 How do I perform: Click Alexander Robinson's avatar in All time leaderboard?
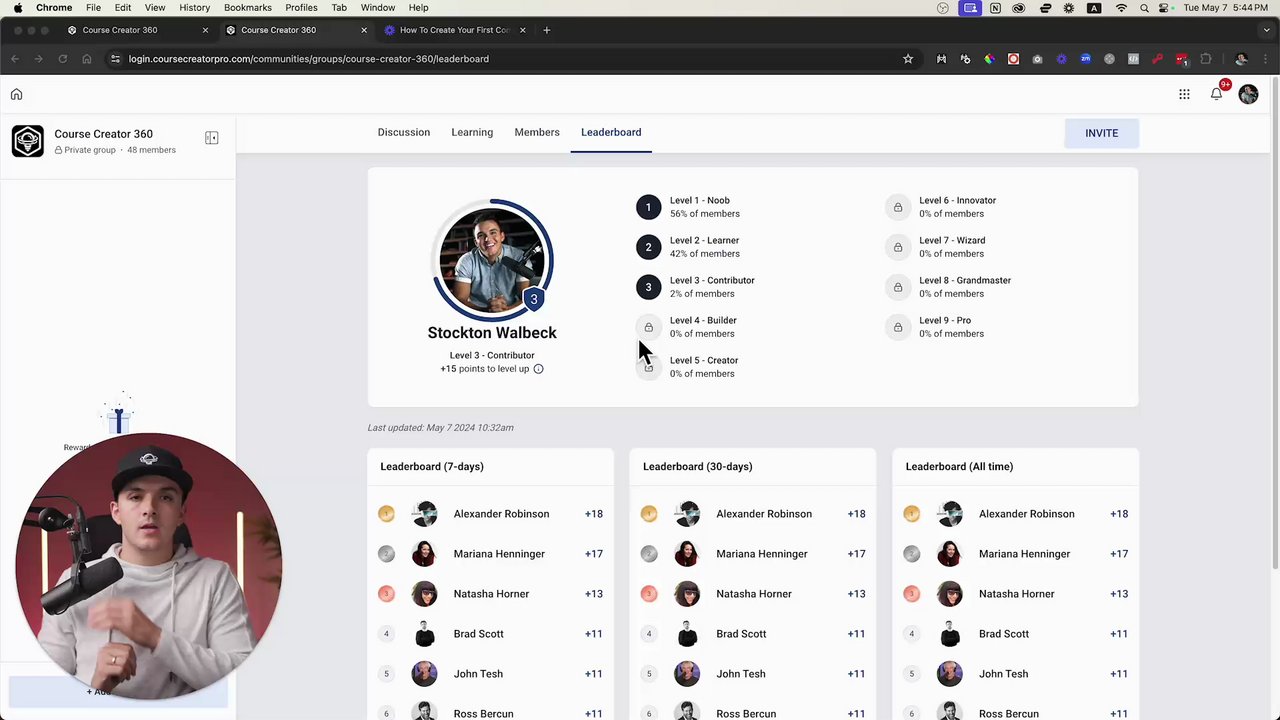click(x=950, y=514)
